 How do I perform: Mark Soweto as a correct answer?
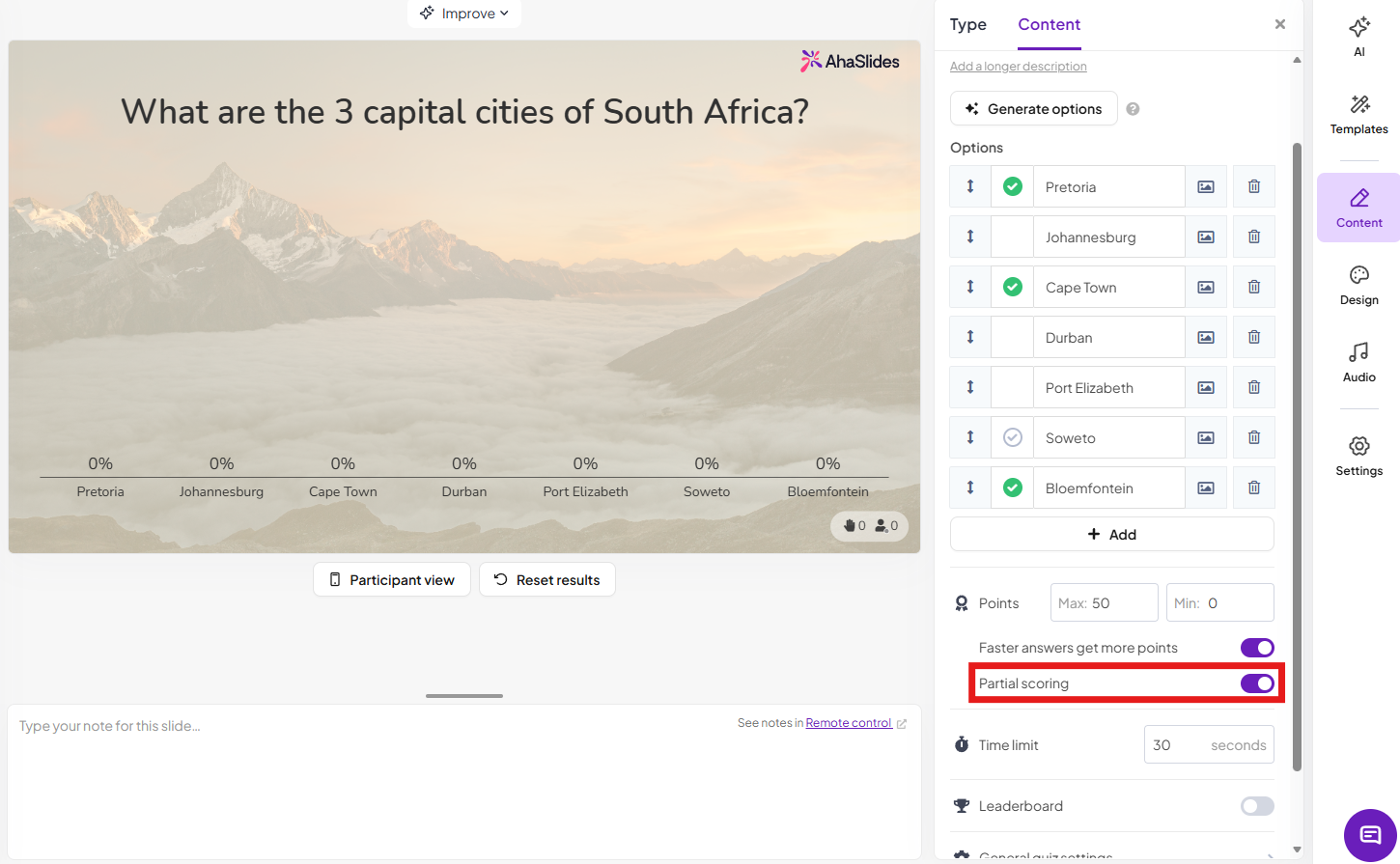tap(1012, 437)
